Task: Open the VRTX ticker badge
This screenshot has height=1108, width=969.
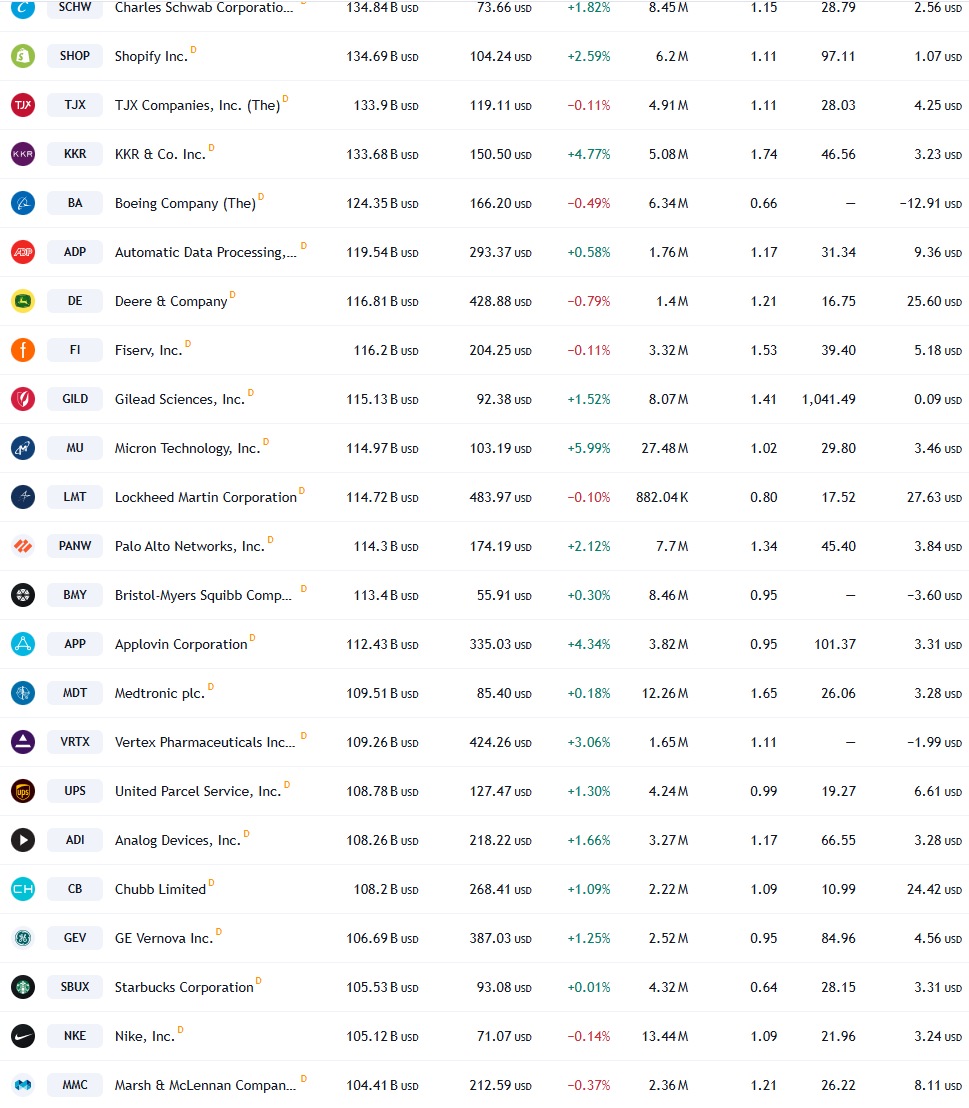Action: click(75, 742)
